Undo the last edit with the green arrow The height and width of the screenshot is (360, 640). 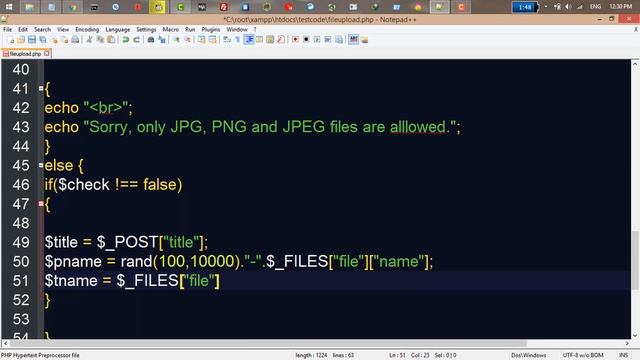[x=126, y=40]
